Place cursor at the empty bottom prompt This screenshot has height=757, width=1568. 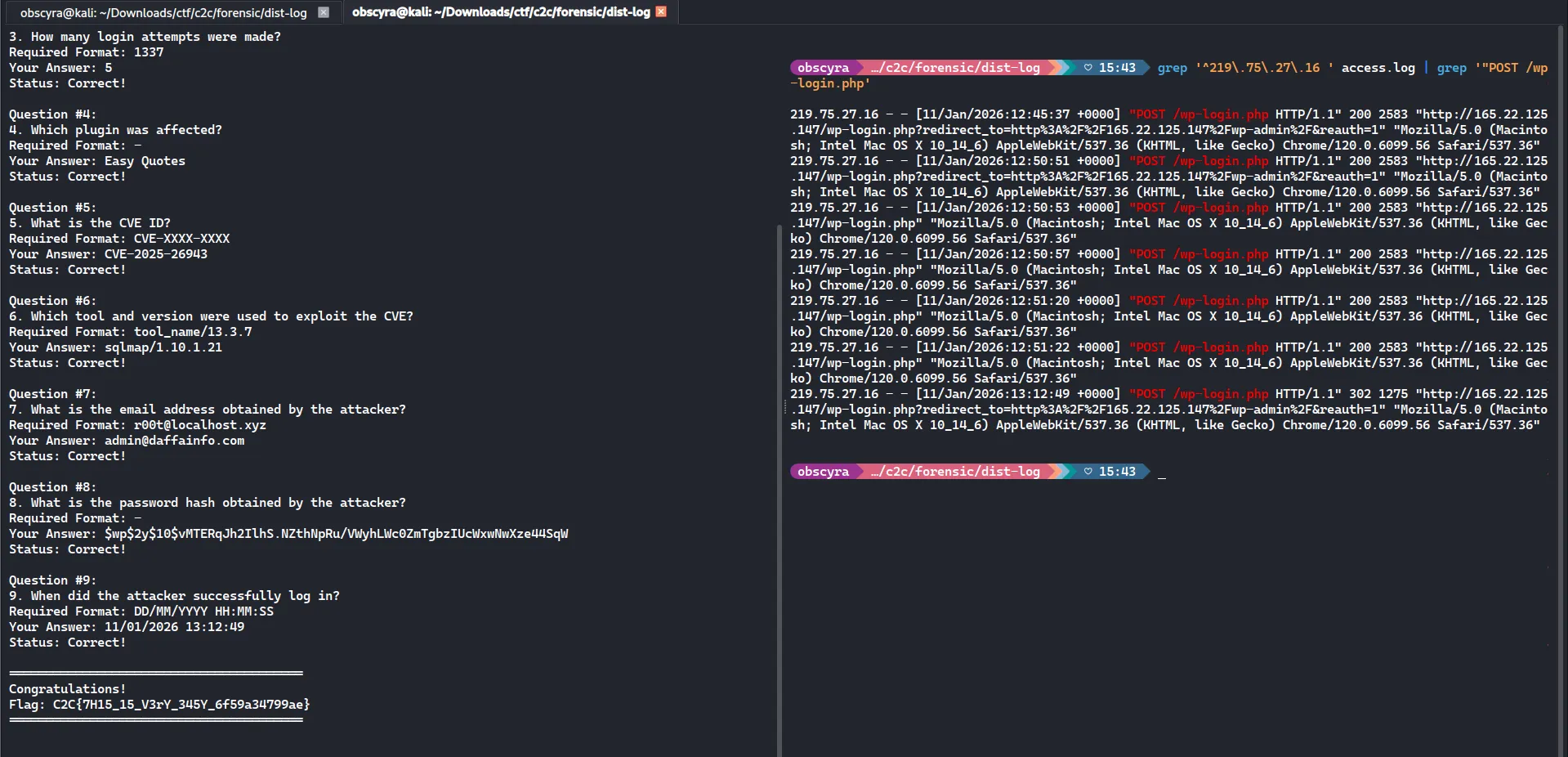click(x=1161, y=473)
